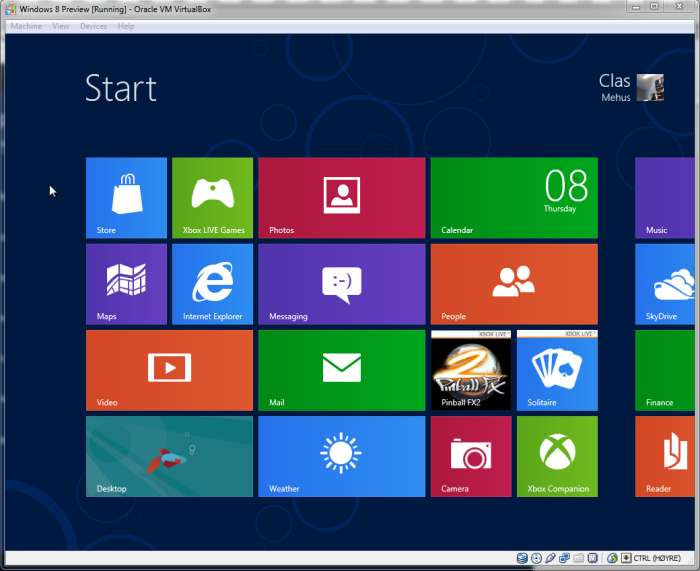Click the VirtualBox icon in the title bar
700x571 pixels.
(x=11, y=9)
